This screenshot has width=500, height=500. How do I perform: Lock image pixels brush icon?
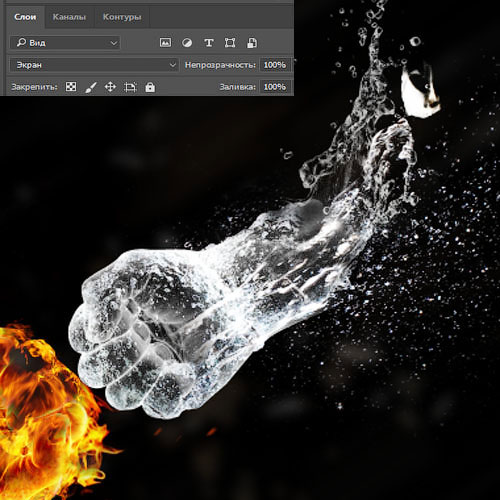pos(91,87)
